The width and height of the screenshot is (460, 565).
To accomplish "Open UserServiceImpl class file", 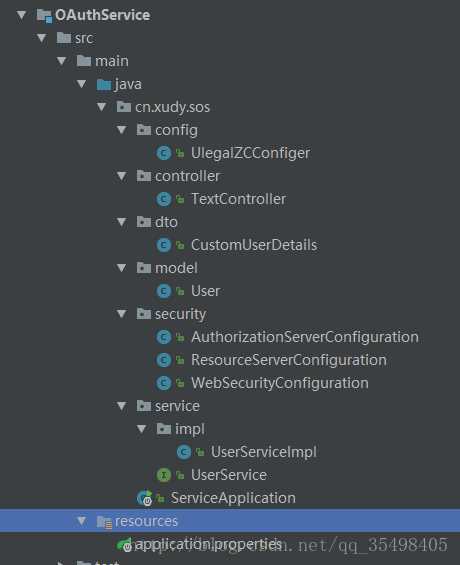I will 264,452.
